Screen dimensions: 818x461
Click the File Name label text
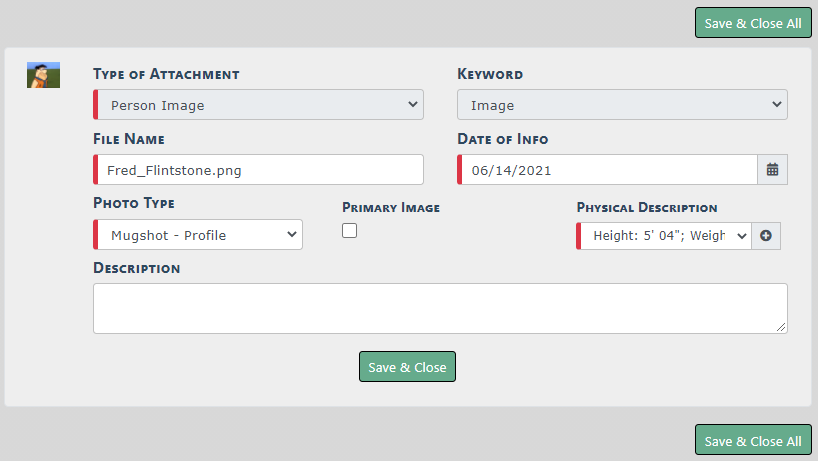pyautogui.click(x=129, y=139)
